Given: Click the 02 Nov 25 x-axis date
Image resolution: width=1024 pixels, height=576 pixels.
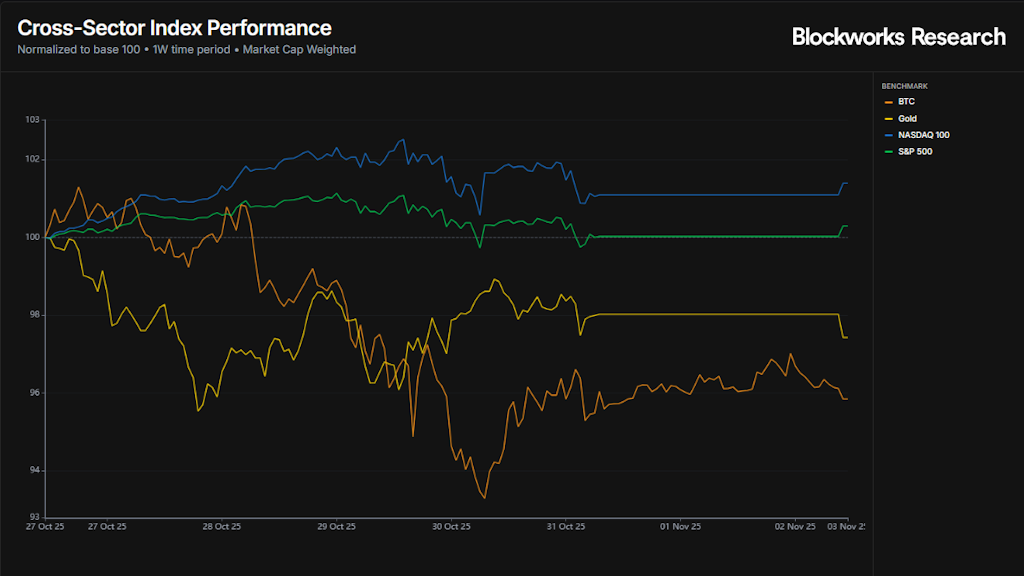Looking at the screenshot, I should click(795, 526).
